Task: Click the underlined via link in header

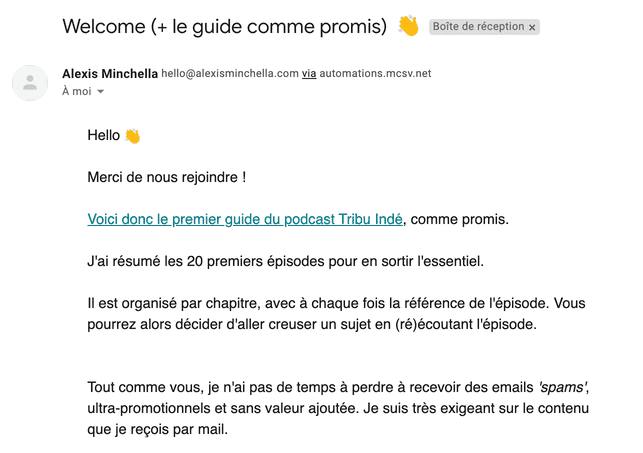Action: 309,74
